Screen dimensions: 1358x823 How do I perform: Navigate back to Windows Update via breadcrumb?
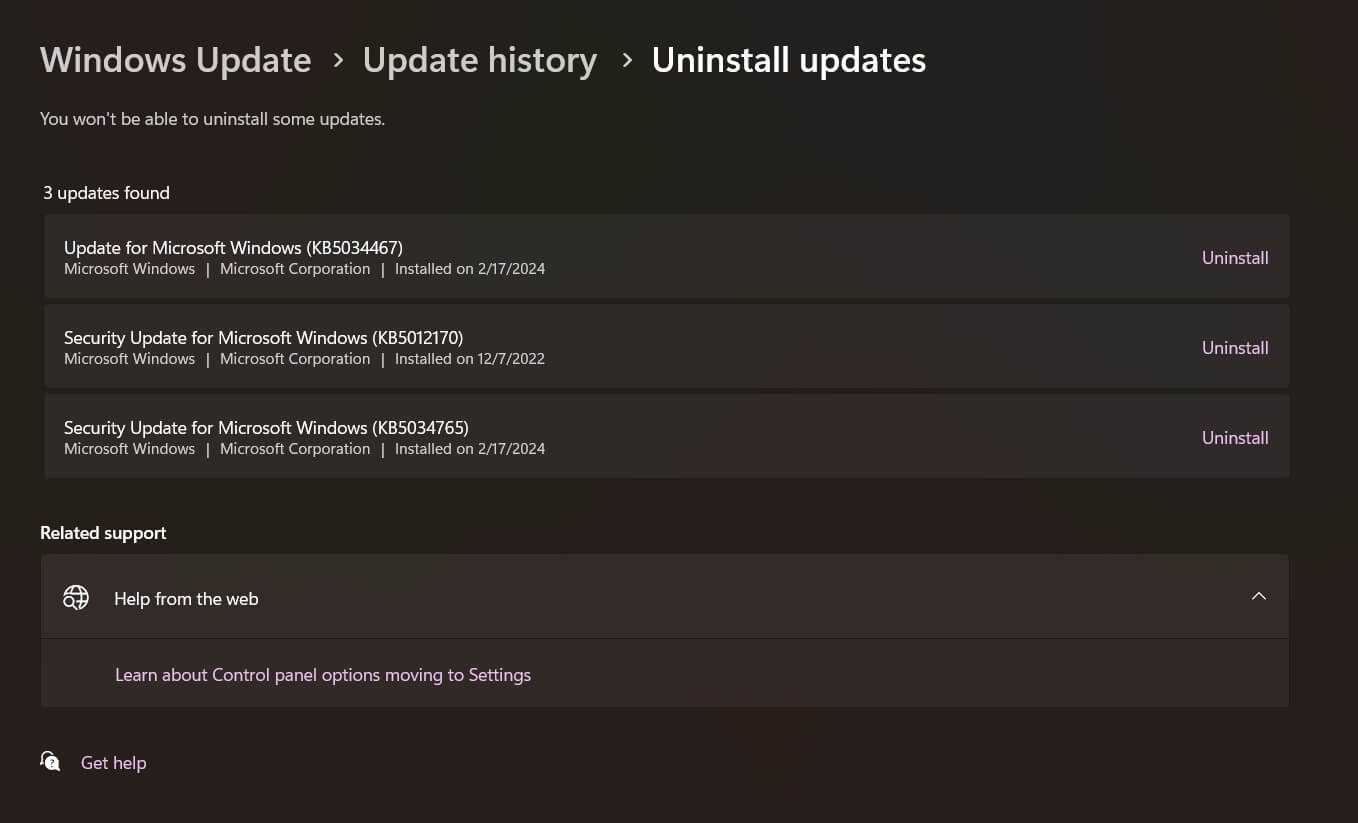click(175, 60)
